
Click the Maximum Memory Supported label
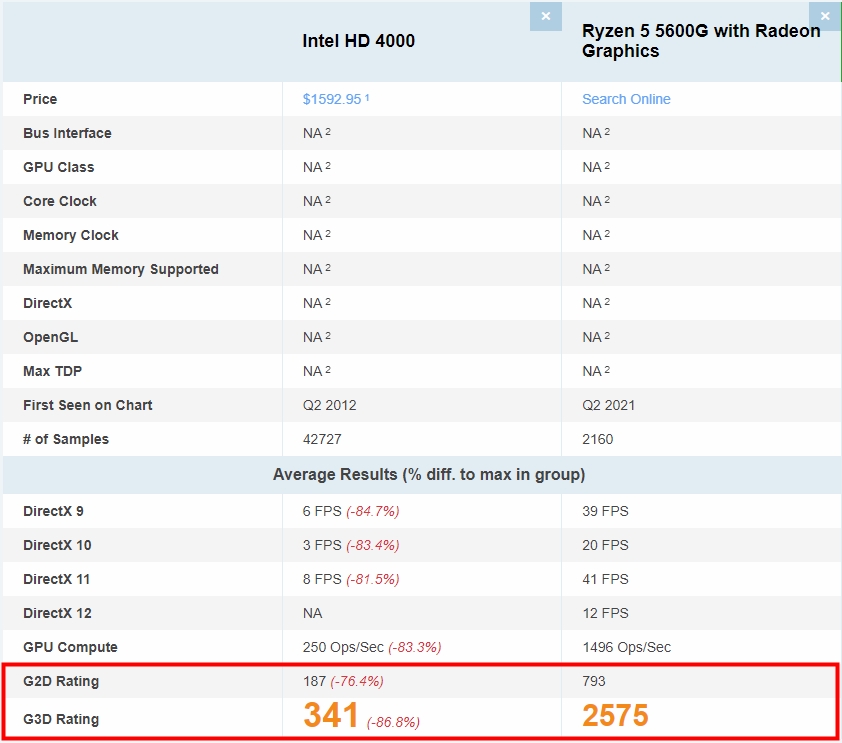120,269
